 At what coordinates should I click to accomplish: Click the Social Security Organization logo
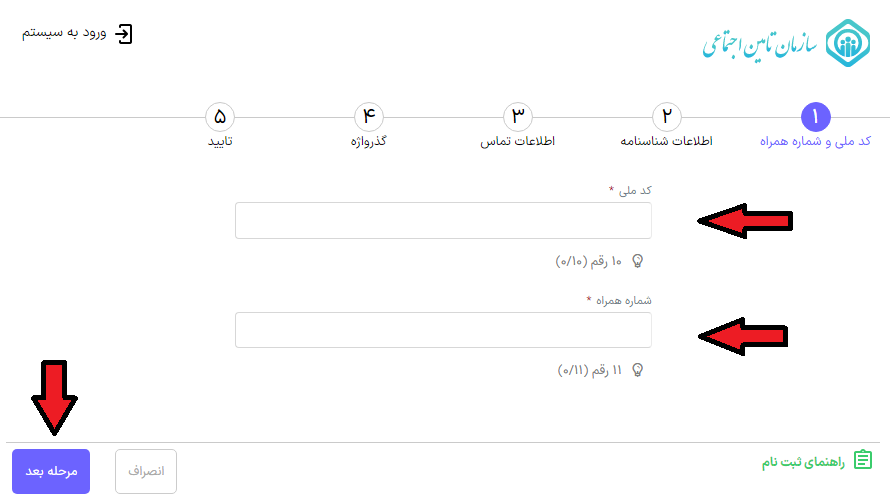pos(847,43)
